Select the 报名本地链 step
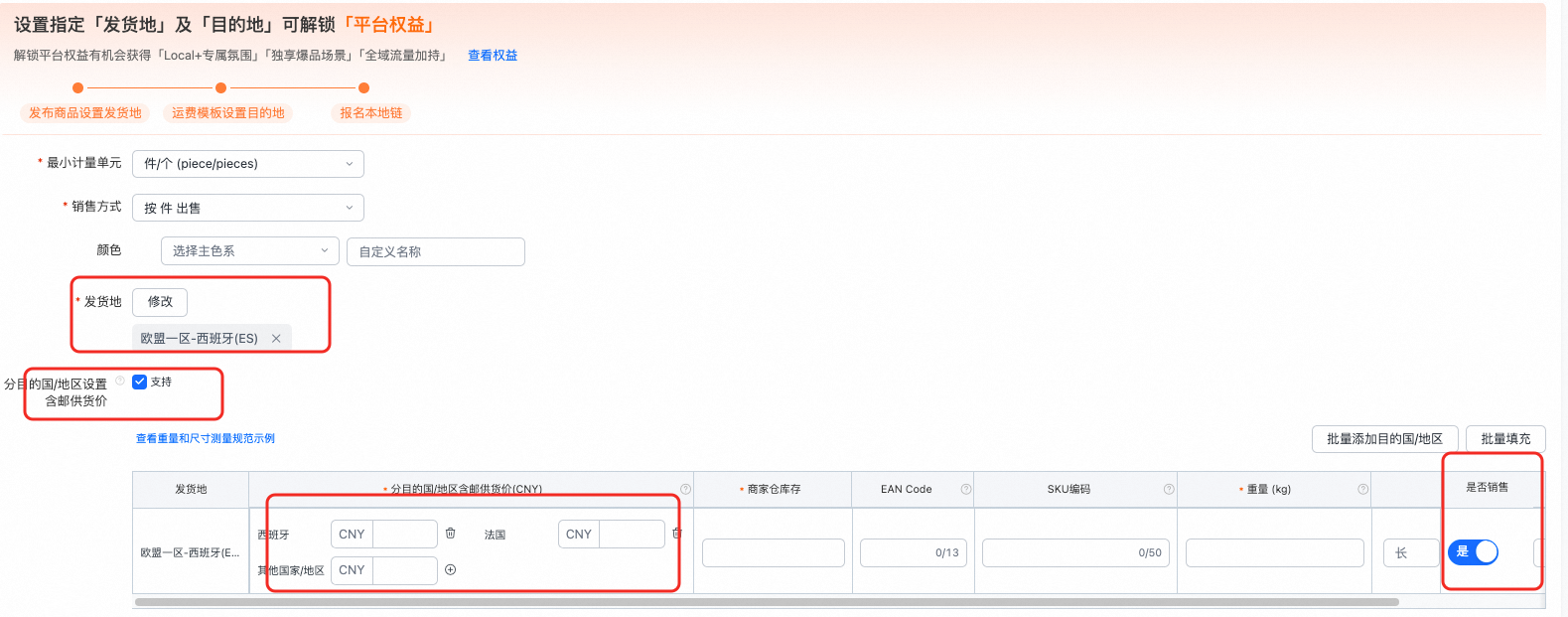The width and height of the screenshot is (1568, 617). (x=370, y=113)
